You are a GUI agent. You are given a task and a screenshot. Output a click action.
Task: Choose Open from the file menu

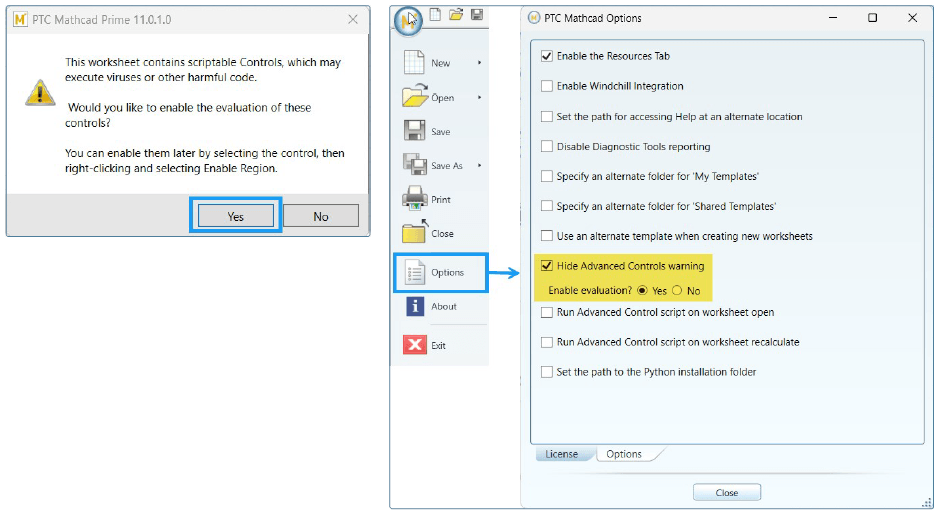(443, 98)
